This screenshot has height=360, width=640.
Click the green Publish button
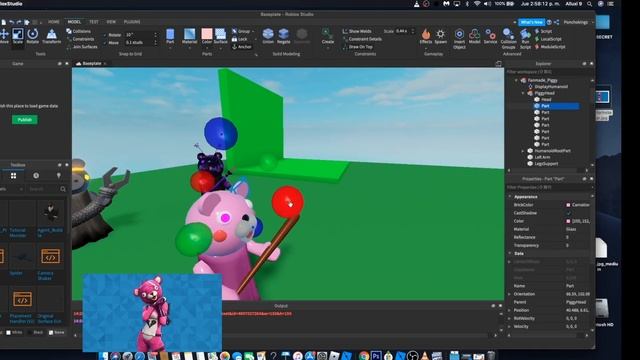[x=24, y=120]
